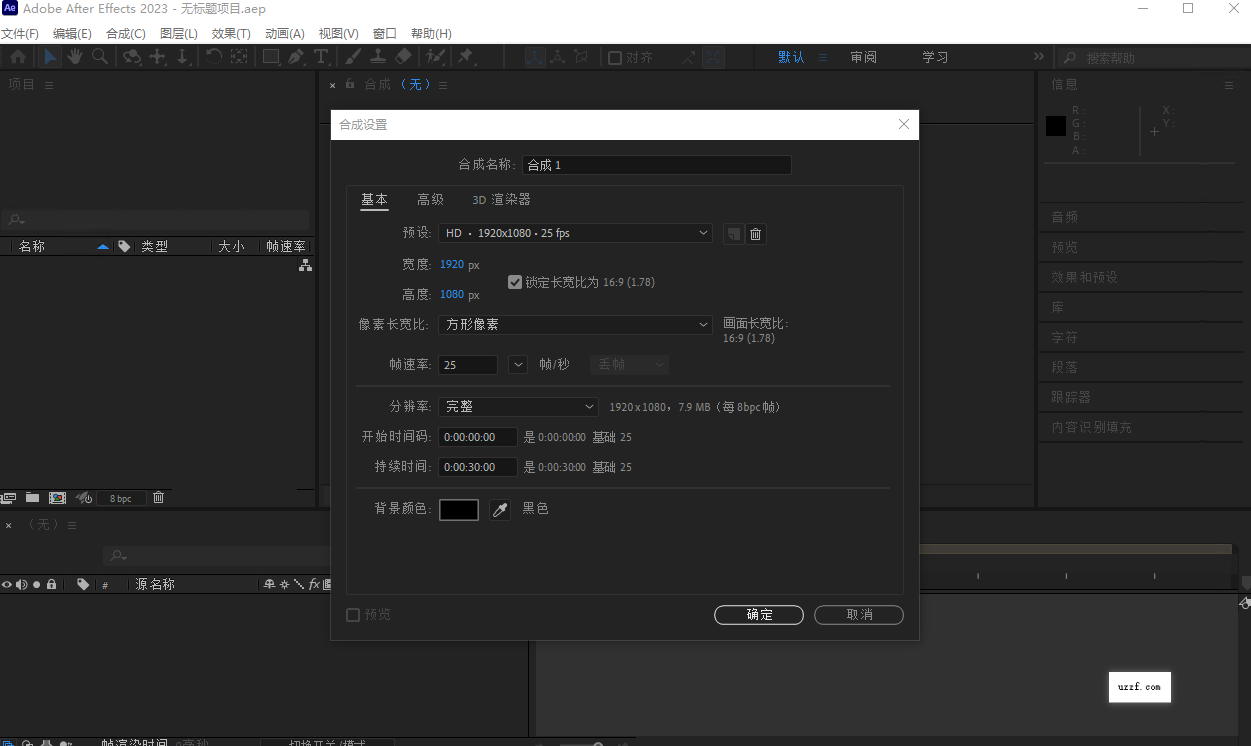The width and height of the screenshot is (1251, 746).
Task: Select the Pen tool
Action: point(296,57)
